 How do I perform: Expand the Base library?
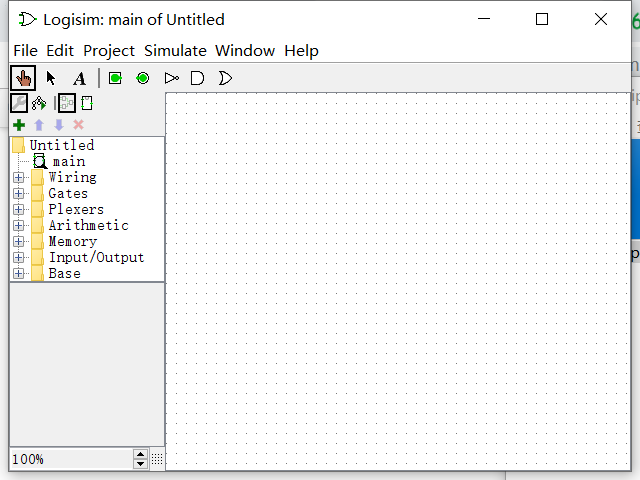click(18, 273)
